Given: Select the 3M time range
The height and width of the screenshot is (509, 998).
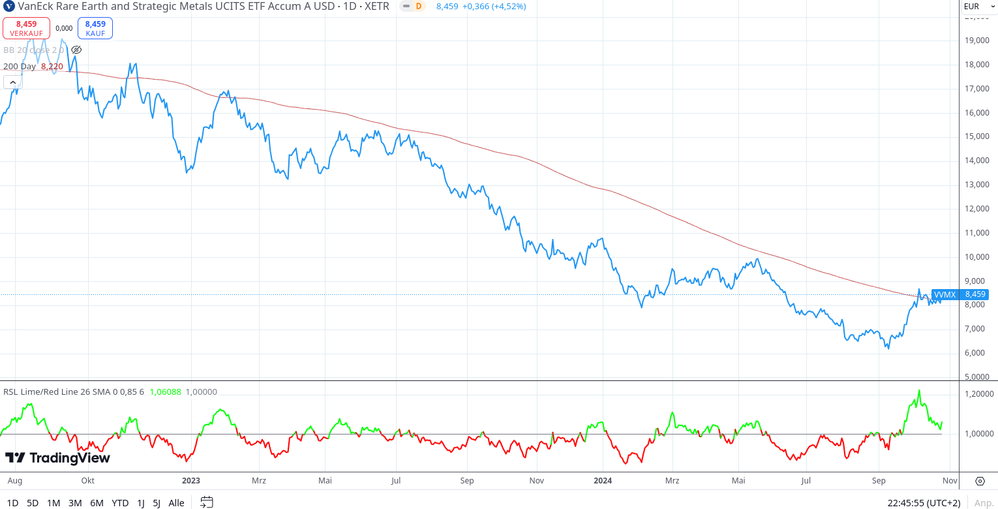Looking at the screenshot, I should (75, 503).
